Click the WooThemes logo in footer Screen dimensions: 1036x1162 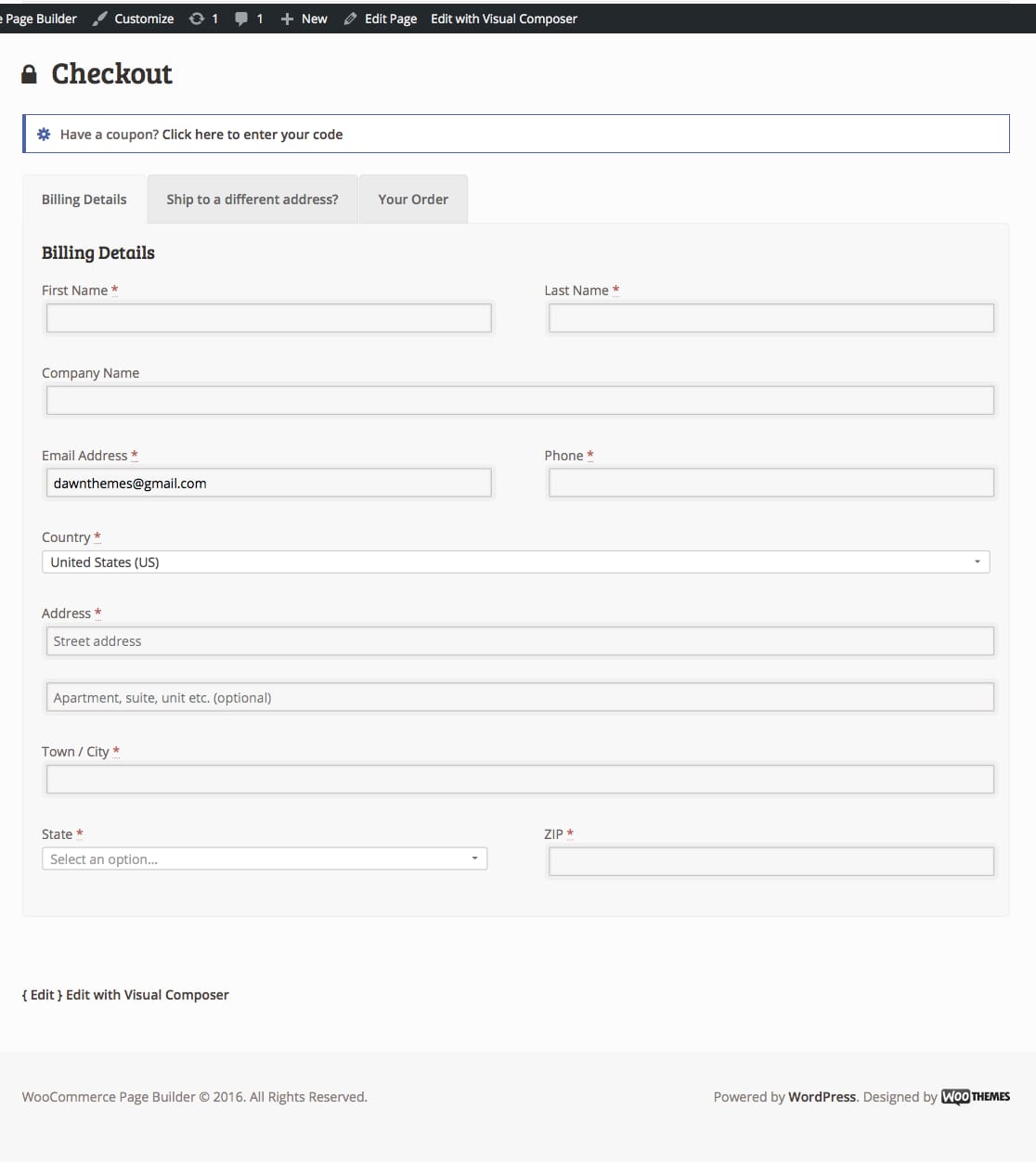[976, 1096]
